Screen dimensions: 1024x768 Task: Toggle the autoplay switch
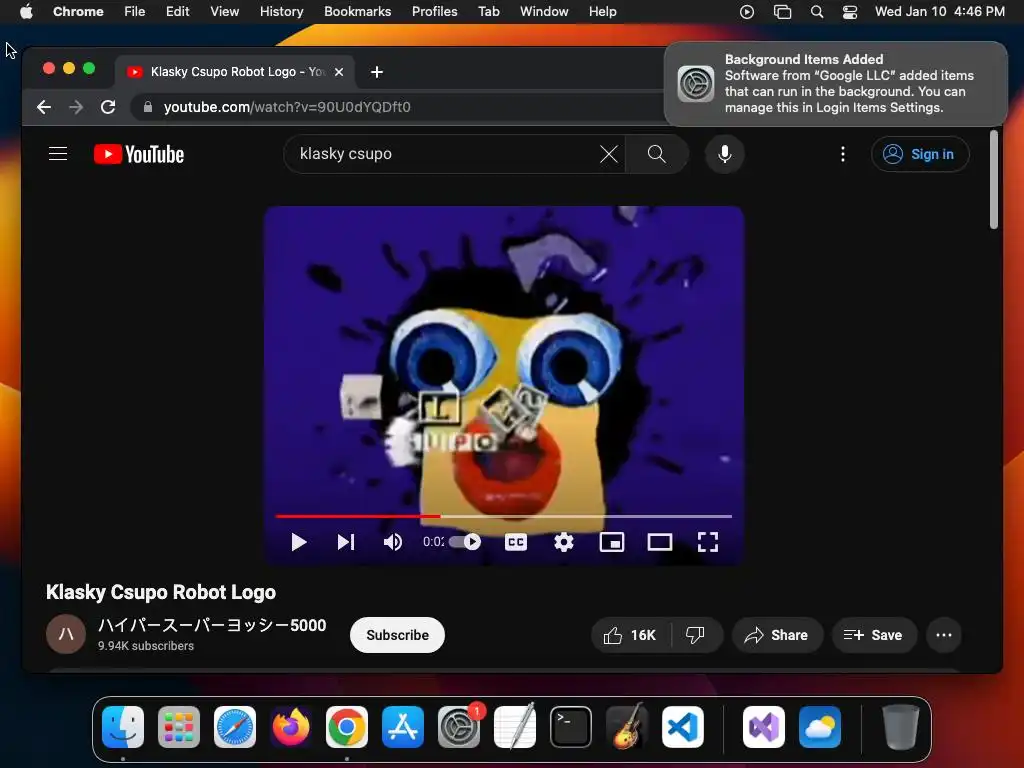click(x=466, y=542)
